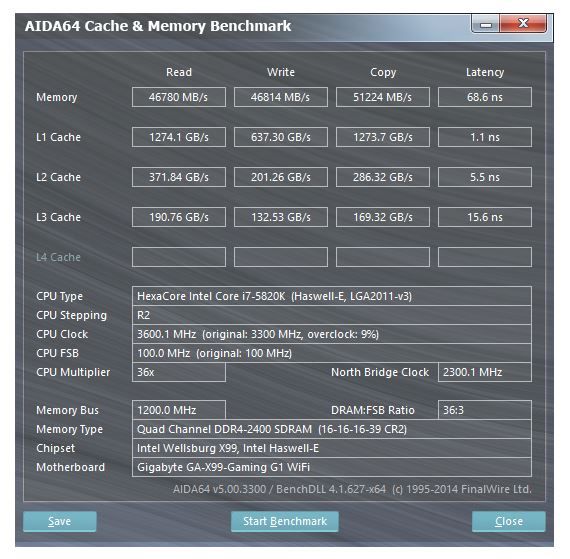
Task: Click L3 Cache write value 132.53 GB/s
Action: tap(281, 217)
